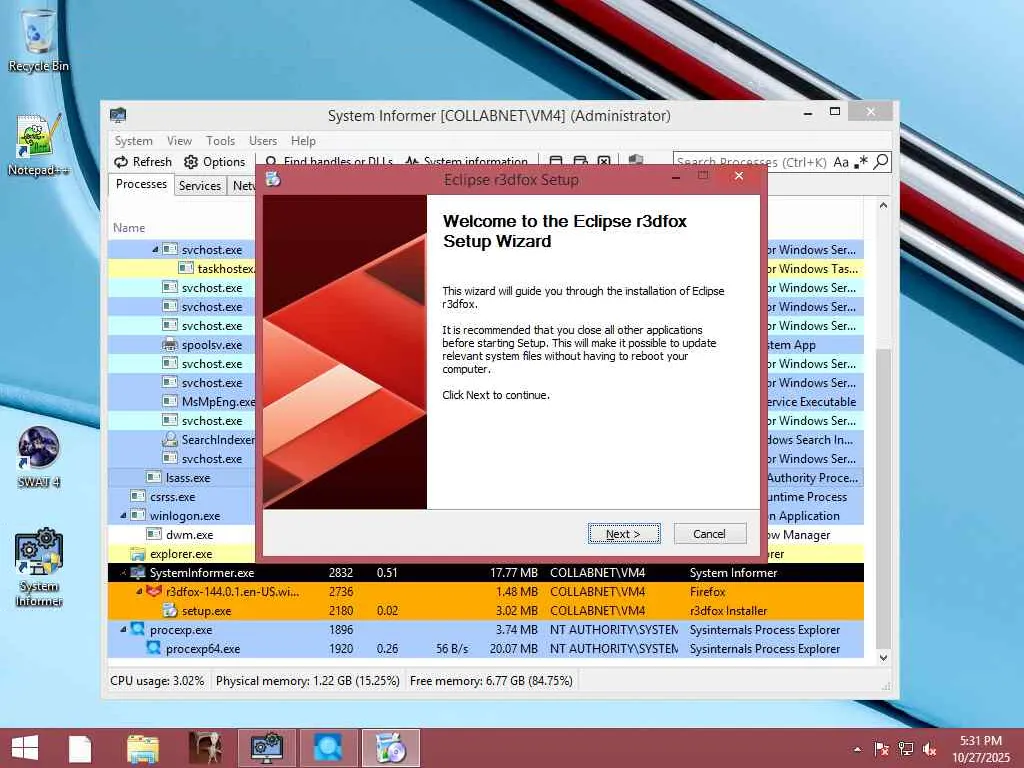Select the procexp64.exe process row
Image resolution: width=1024 pixels, height=768 pixels.
click(x=485, y=648)
